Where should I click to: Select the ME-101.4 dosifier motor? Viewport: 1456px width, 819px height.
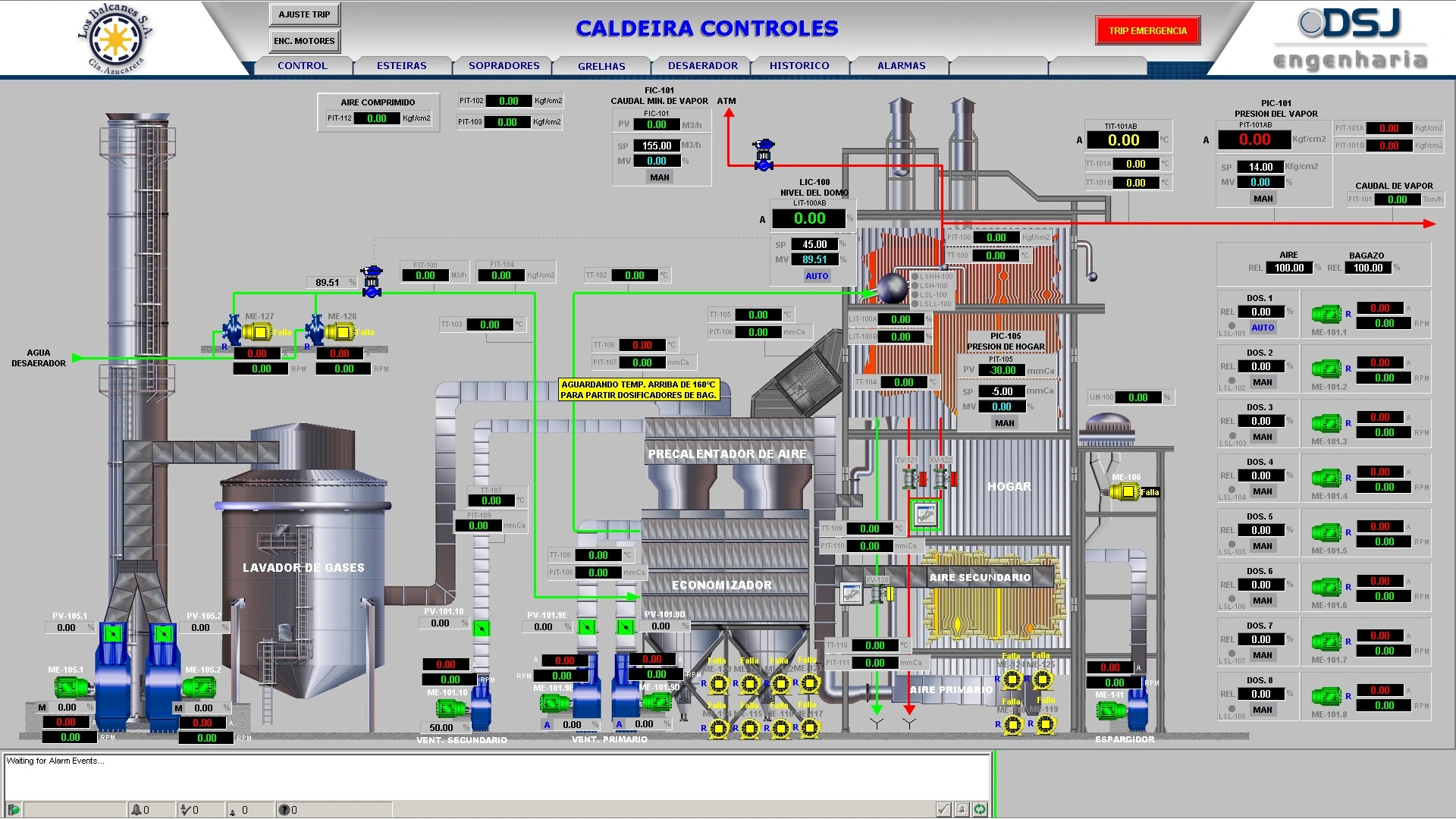(1327, 478)
